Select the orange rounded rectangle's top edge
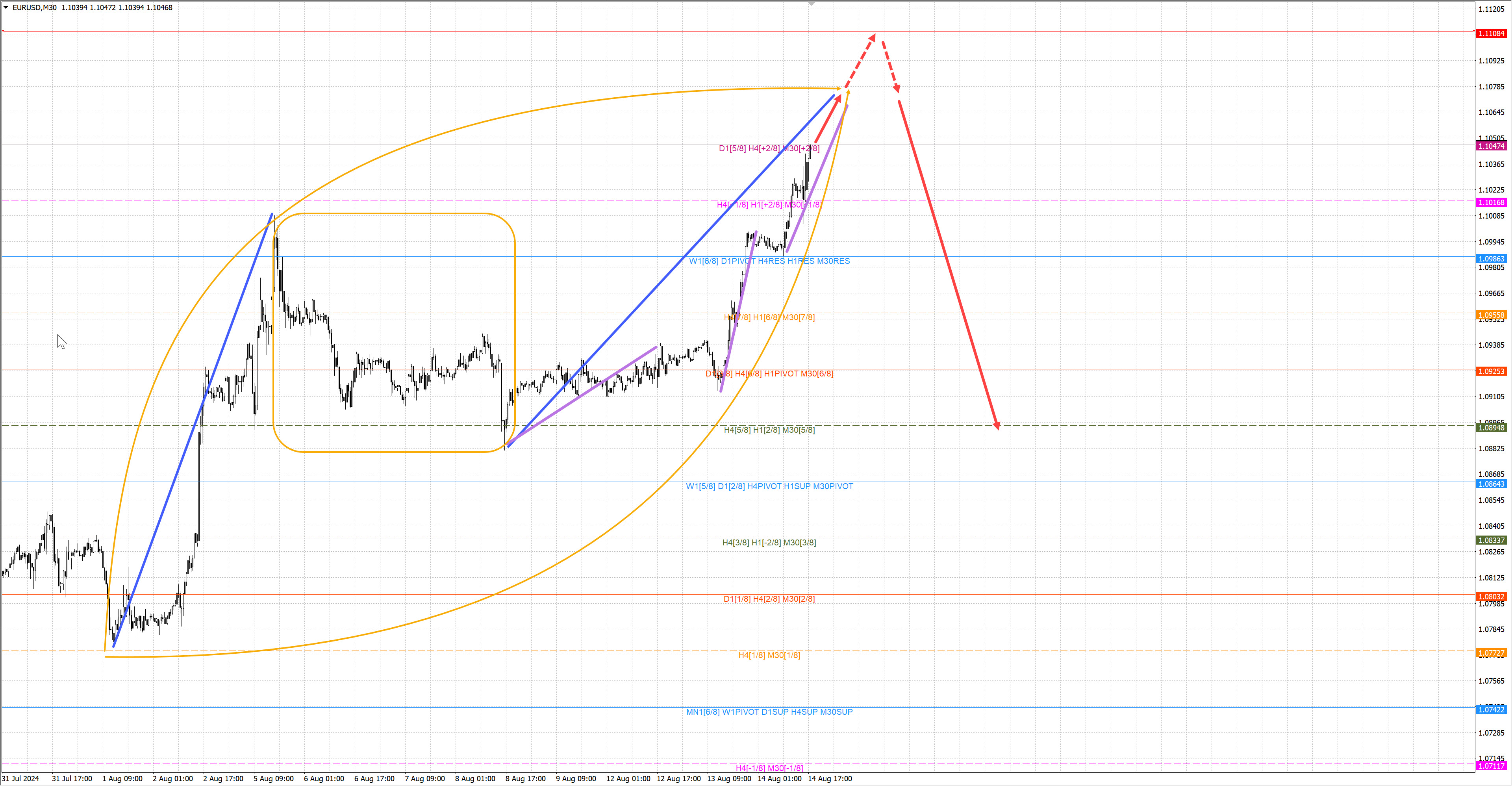Image resolution: width=1512 pixels, height=786 pixels. tap(393, 213)
